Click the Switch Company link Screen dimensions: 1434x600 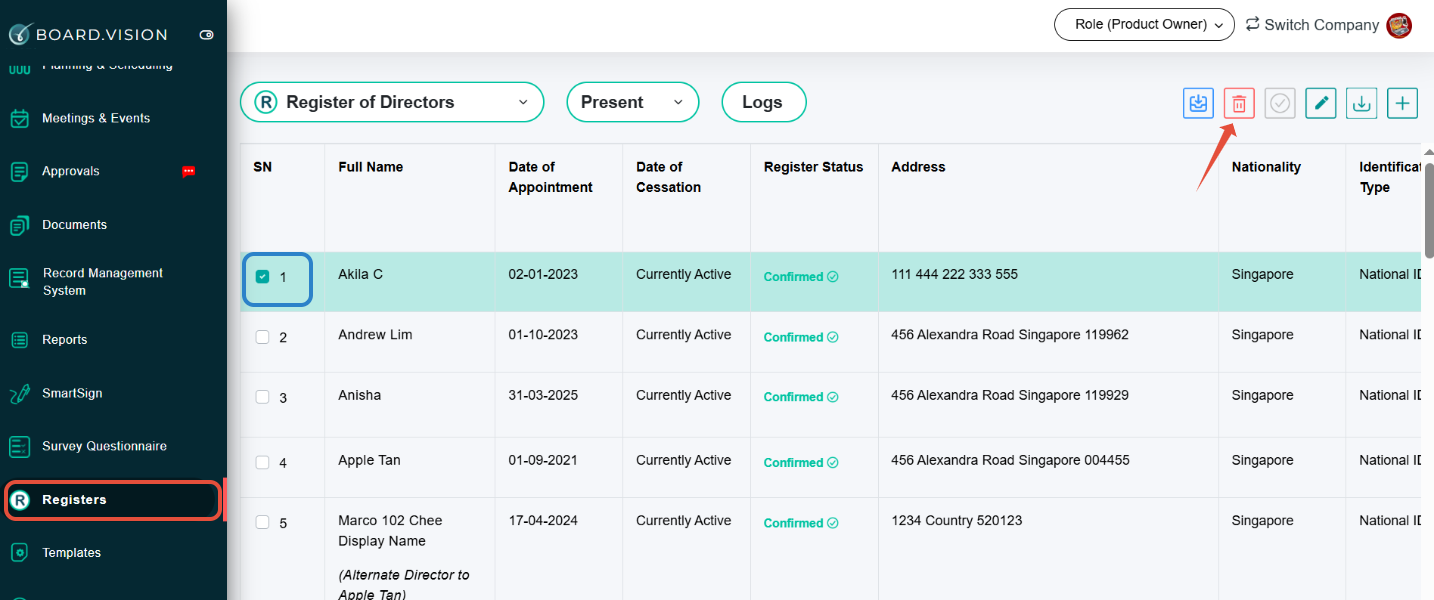coord(1321,25)
